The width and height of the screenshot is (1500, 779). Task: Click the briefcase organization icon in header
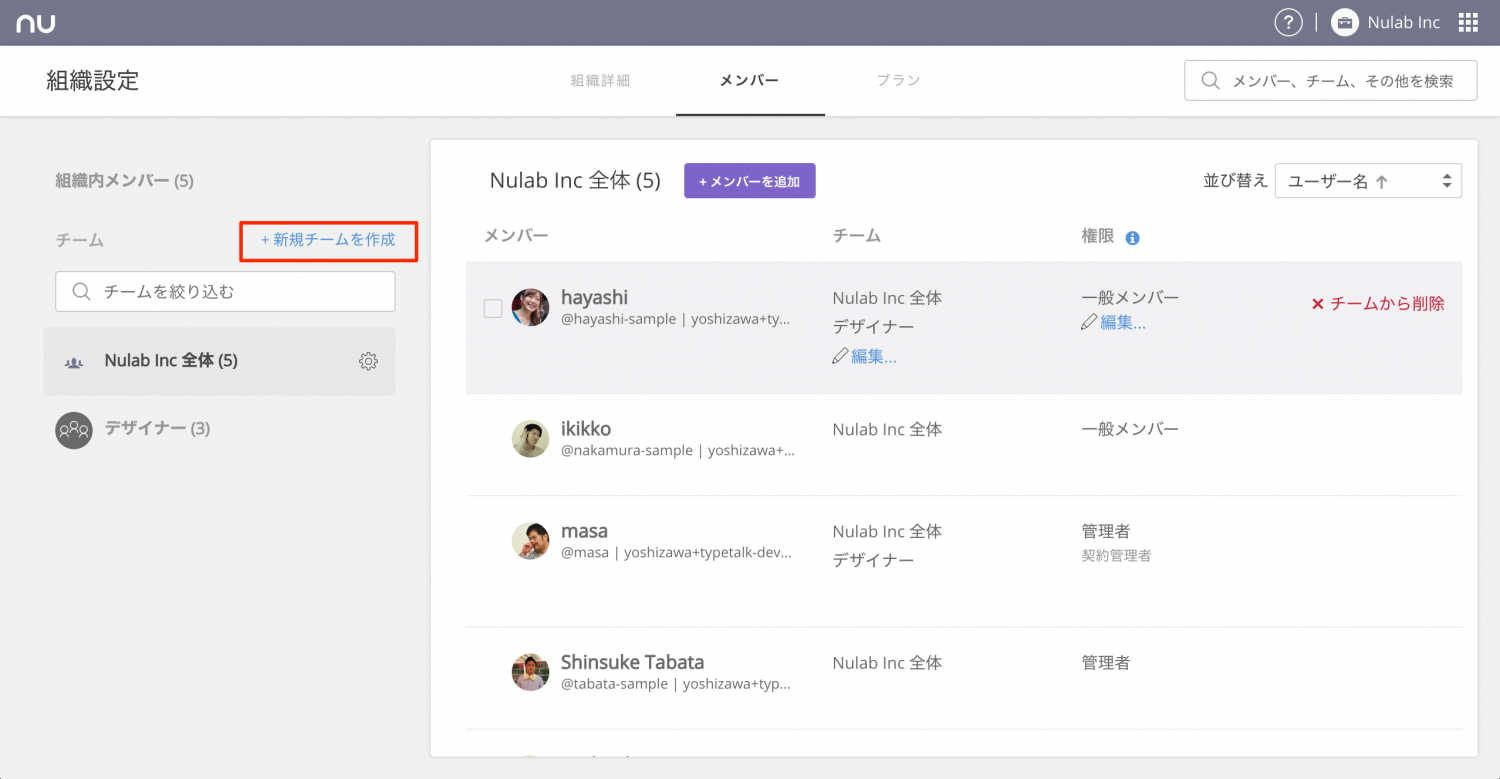pos(1345,23)
